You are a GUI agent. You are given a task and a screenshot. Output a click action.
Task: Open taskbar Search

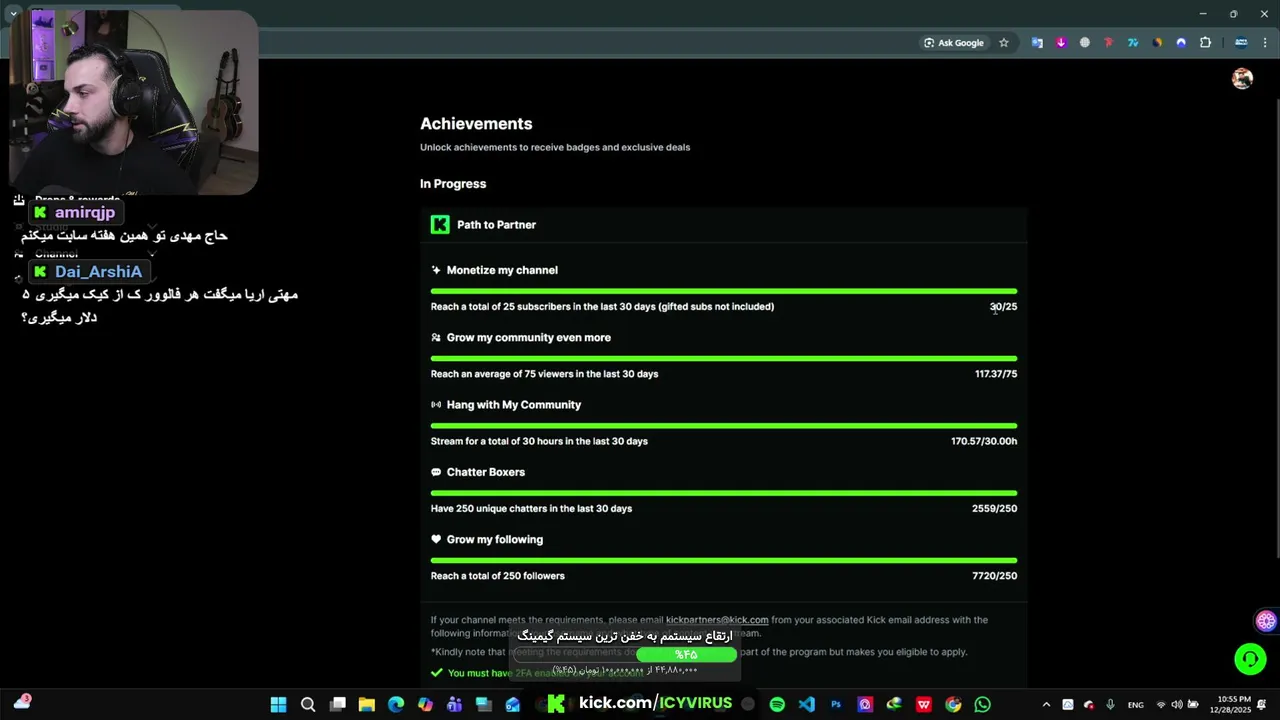308,704
